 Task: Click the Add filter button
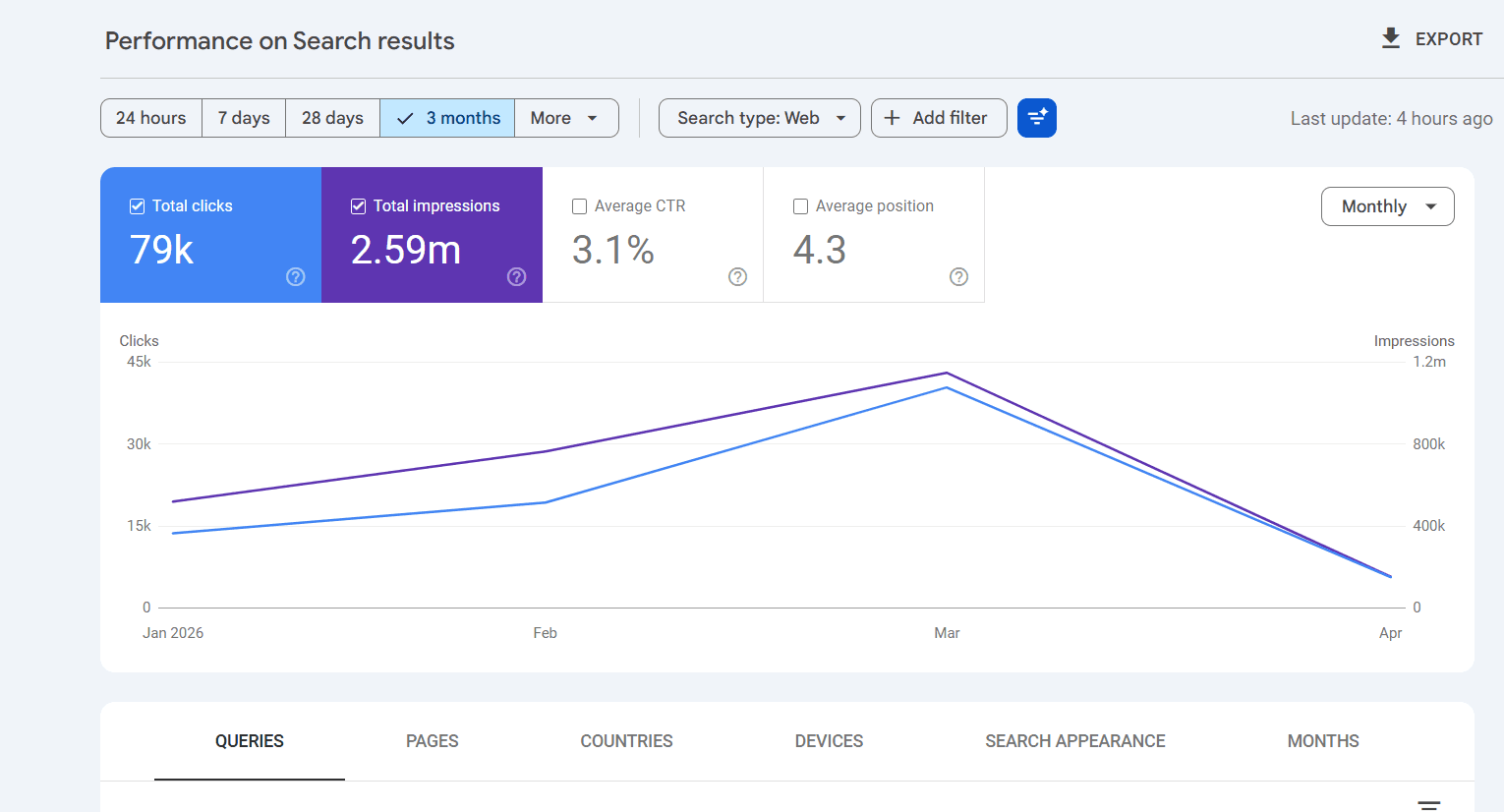(938, 117)
